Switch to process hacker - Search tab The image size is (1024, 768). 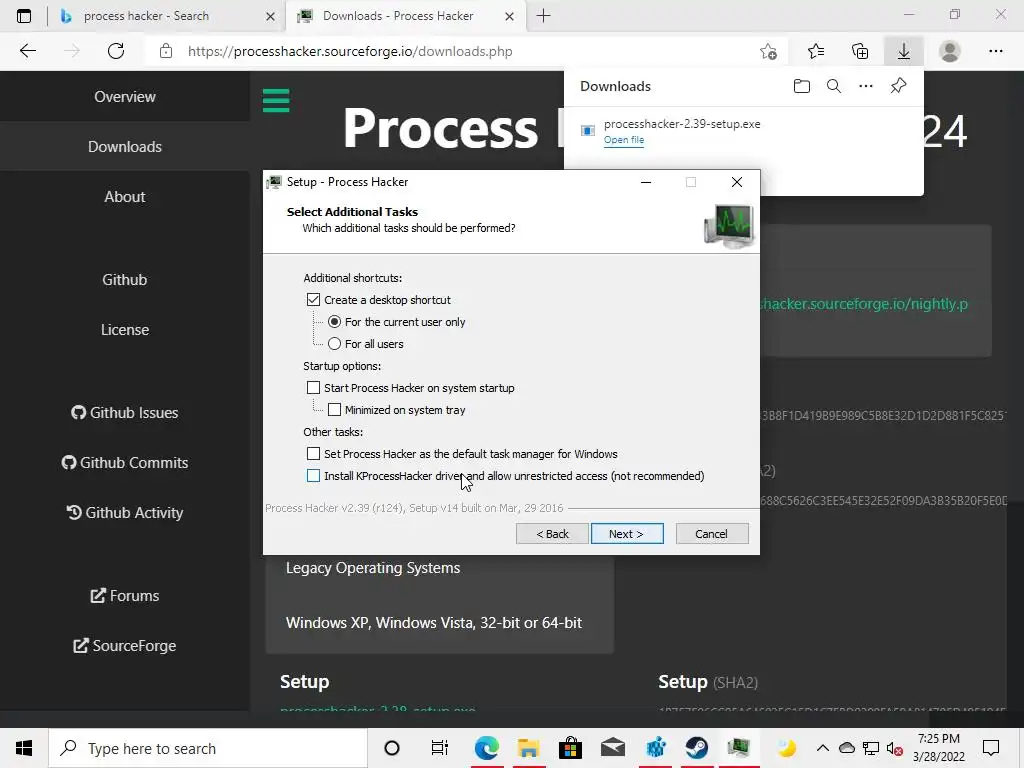point(167,16)
